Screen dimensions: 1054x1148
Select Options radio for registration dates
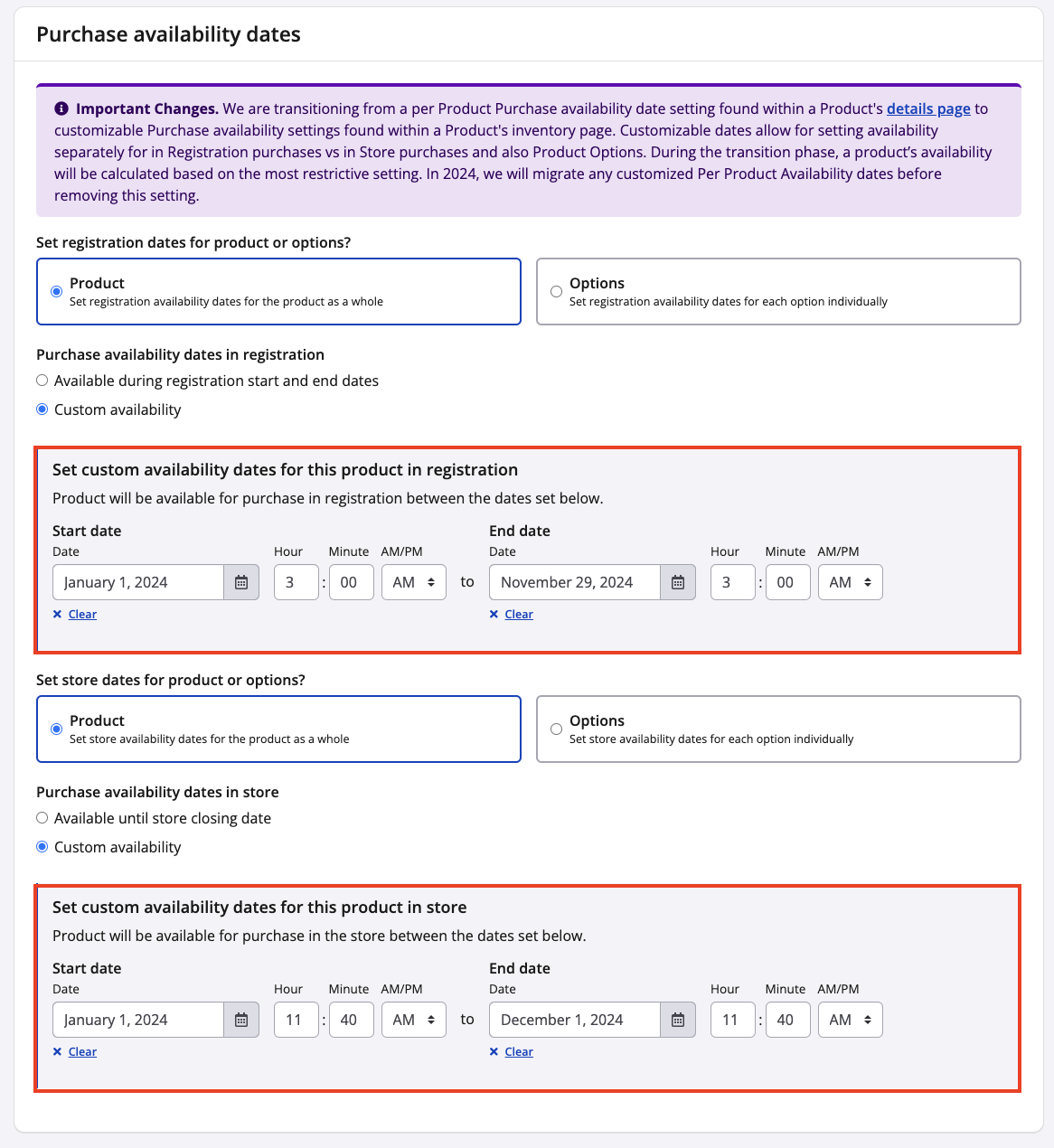coord(556,291)
